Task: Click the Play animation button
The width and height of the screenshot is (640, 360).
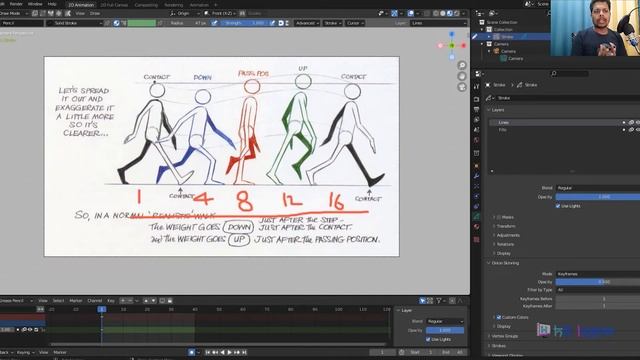Action: [x=229, y=352]
